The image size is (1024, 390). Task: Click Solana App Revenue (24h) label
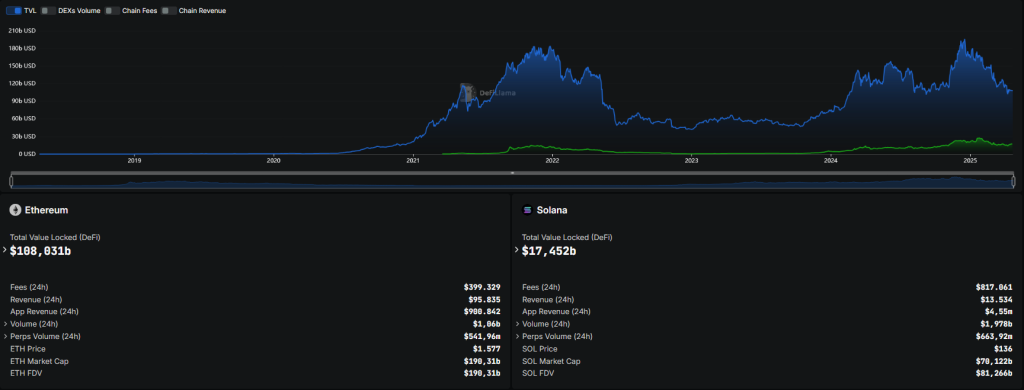click(556, 312)
